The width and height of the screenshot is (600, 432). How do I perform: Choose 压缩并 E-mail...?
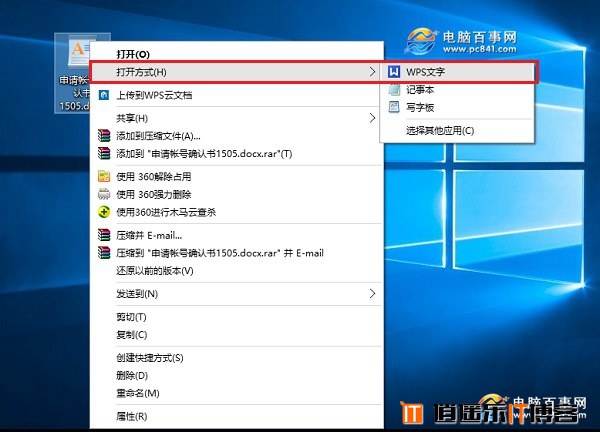pyautogui.click(x=236, y=235)
